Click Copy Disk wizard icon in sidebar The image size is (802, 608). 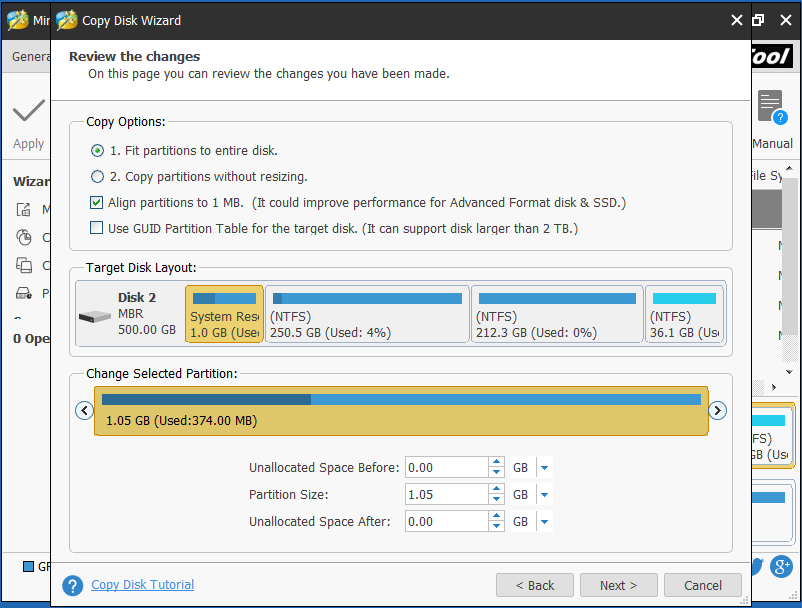pos(24,265)
